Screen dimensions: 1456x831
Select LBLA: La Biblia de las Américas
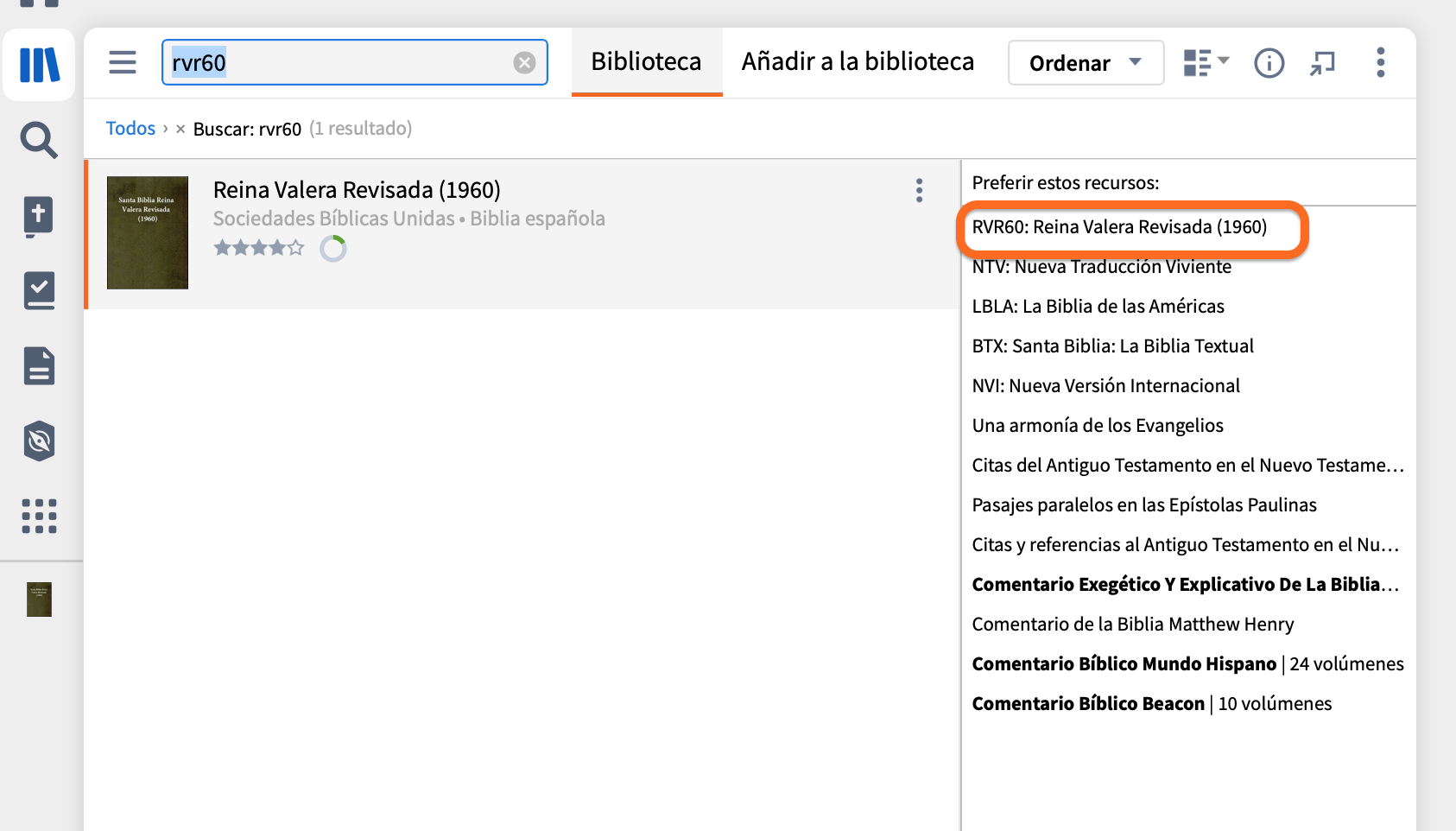click(x=1098, y=307)
